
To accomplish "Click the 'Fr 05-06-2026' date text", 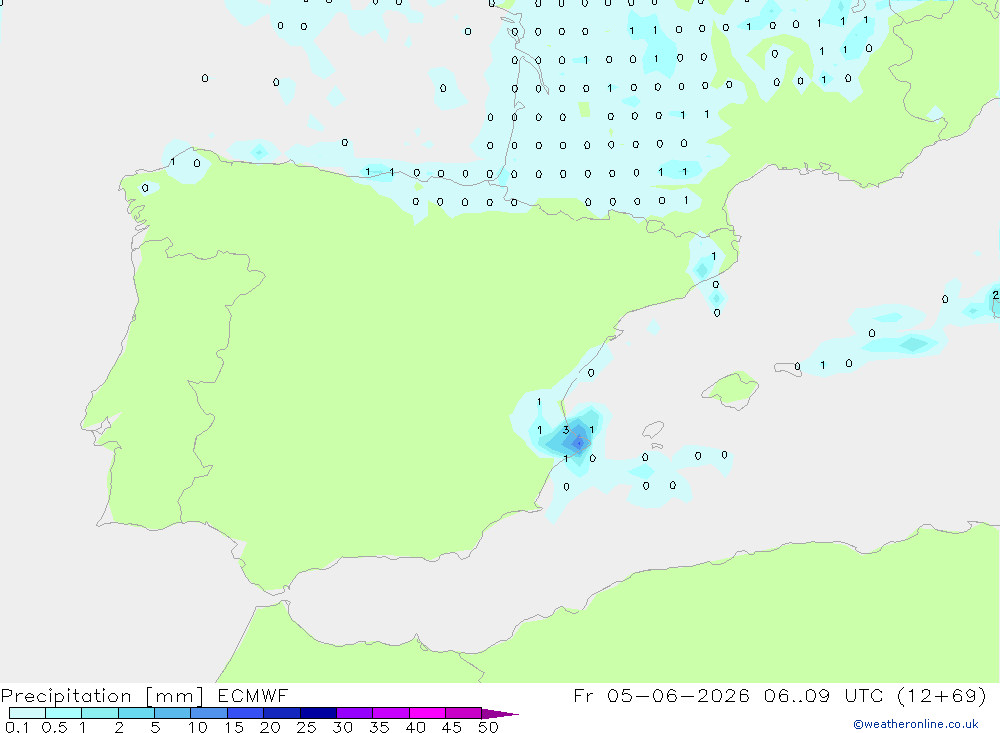I will (661, 695).
